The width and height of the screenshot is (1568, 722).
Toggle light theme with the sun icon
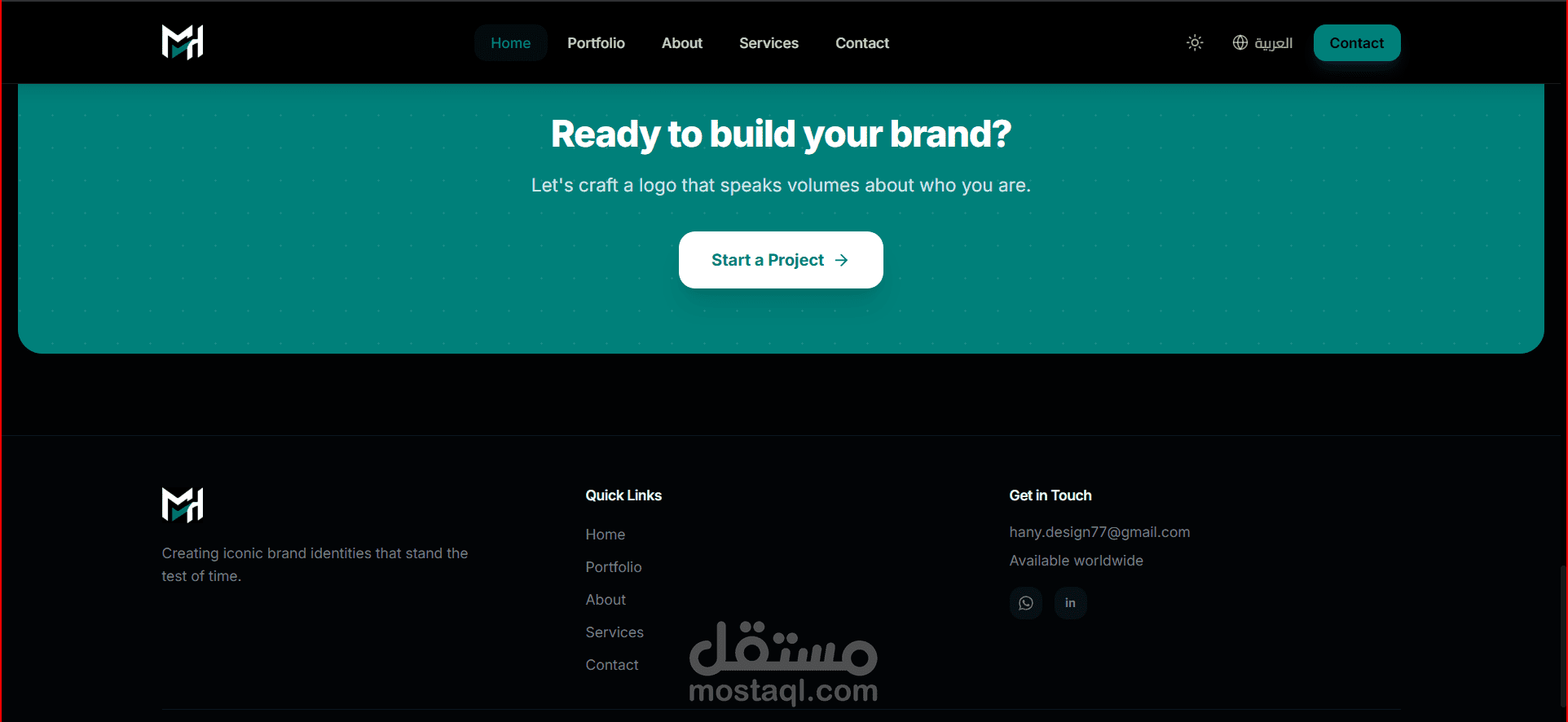[x=1195, y=42]
